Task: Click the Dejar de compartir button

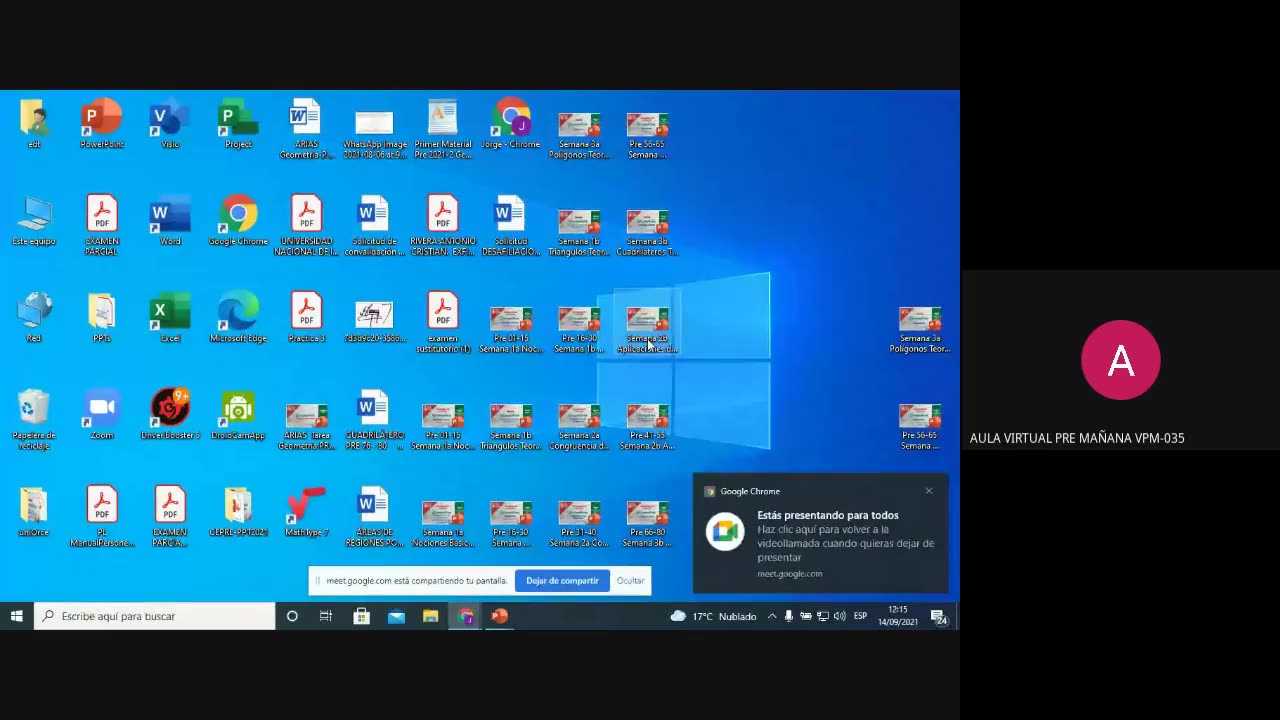Action: pyautogui.click(x=562, y=581)
